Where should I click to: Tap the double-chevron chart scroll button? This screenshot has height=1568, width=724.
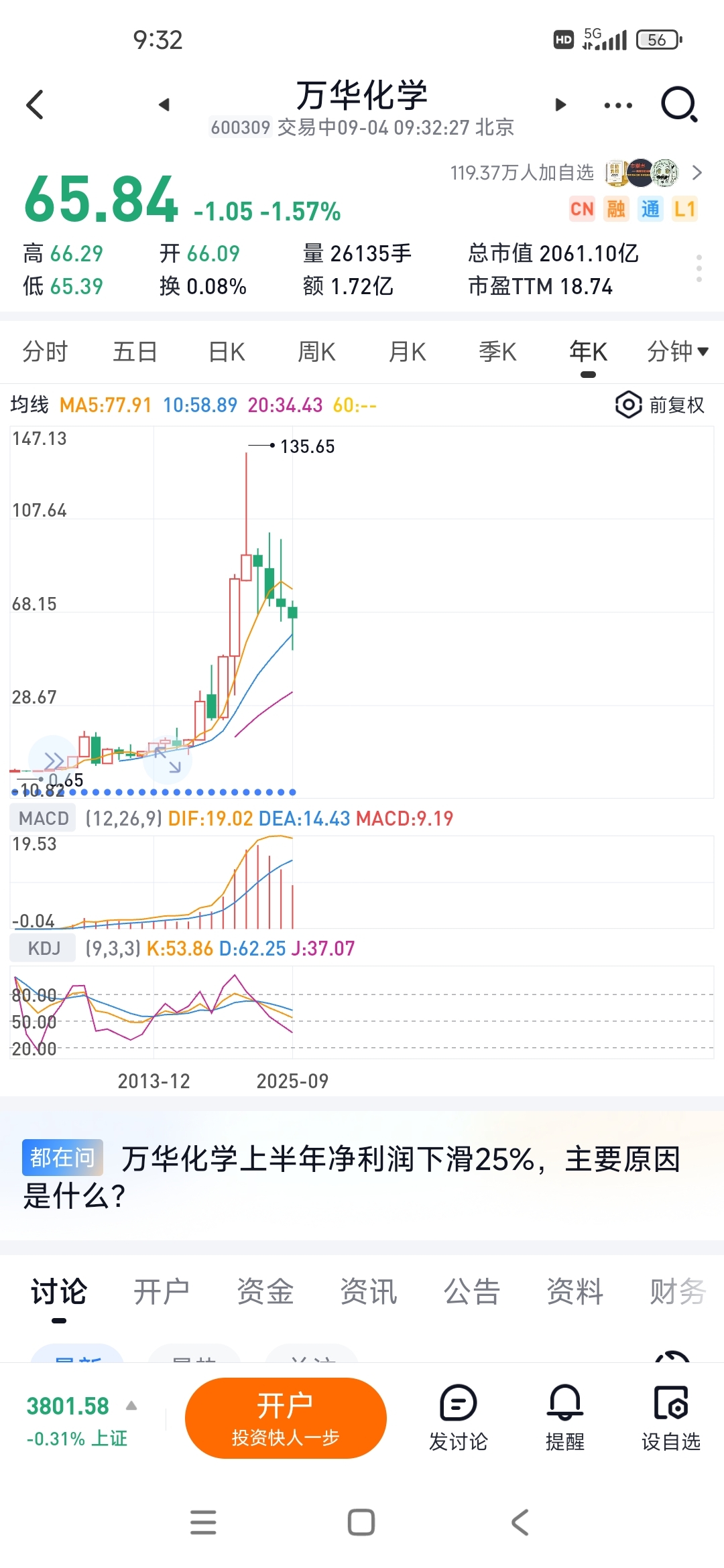click(54, 761)
